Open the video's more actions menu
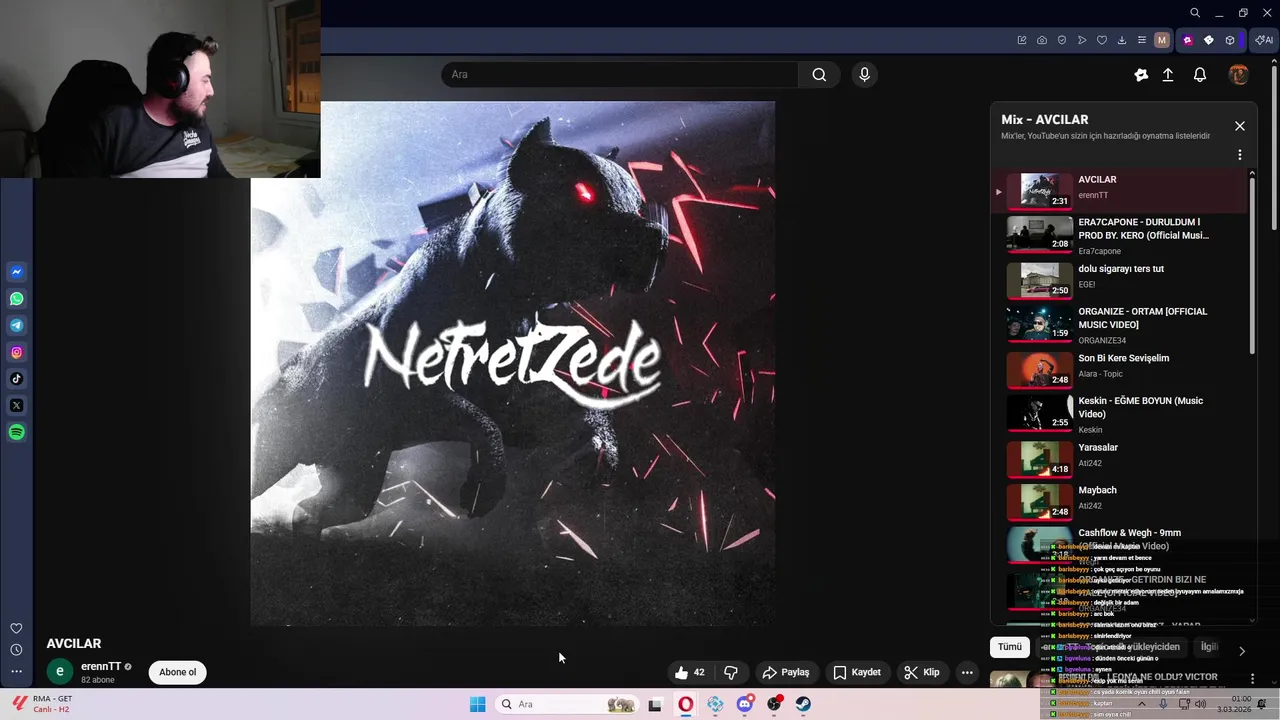The width and height of the screenshot is (1280, 720). point(967,672)
